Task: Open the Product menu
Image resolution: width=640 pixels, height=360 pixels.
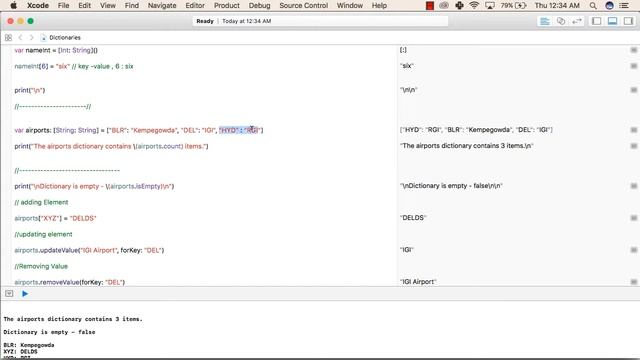Action: (227, 5)
